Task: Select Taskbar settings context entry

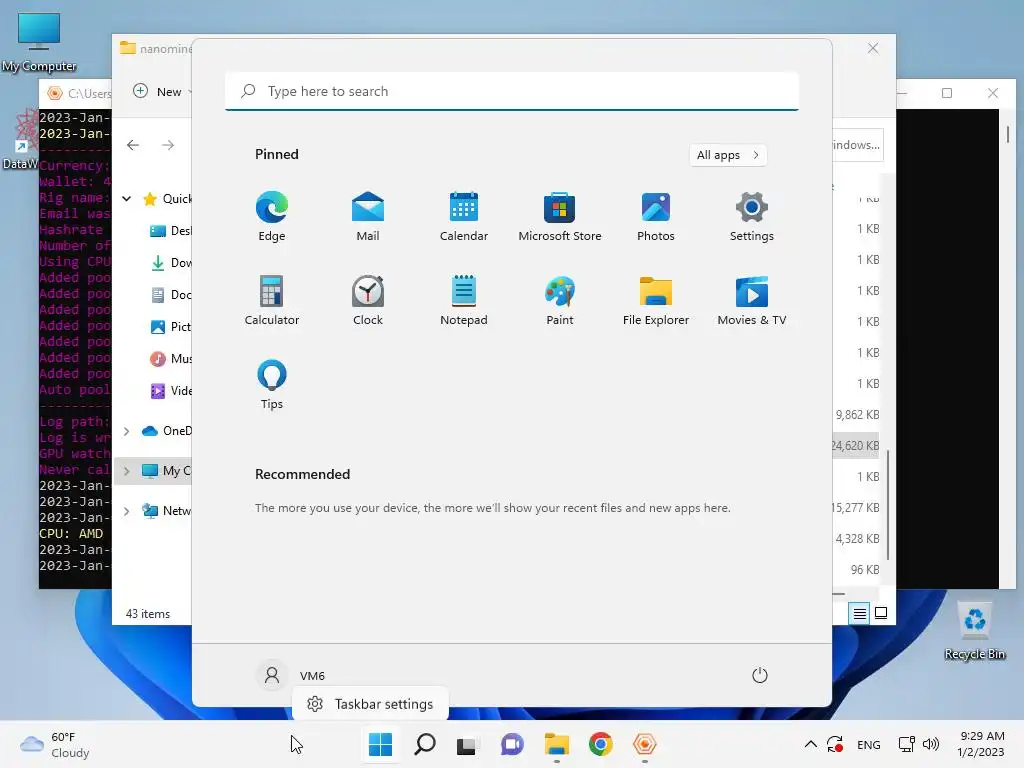Action: click(370, 704)
